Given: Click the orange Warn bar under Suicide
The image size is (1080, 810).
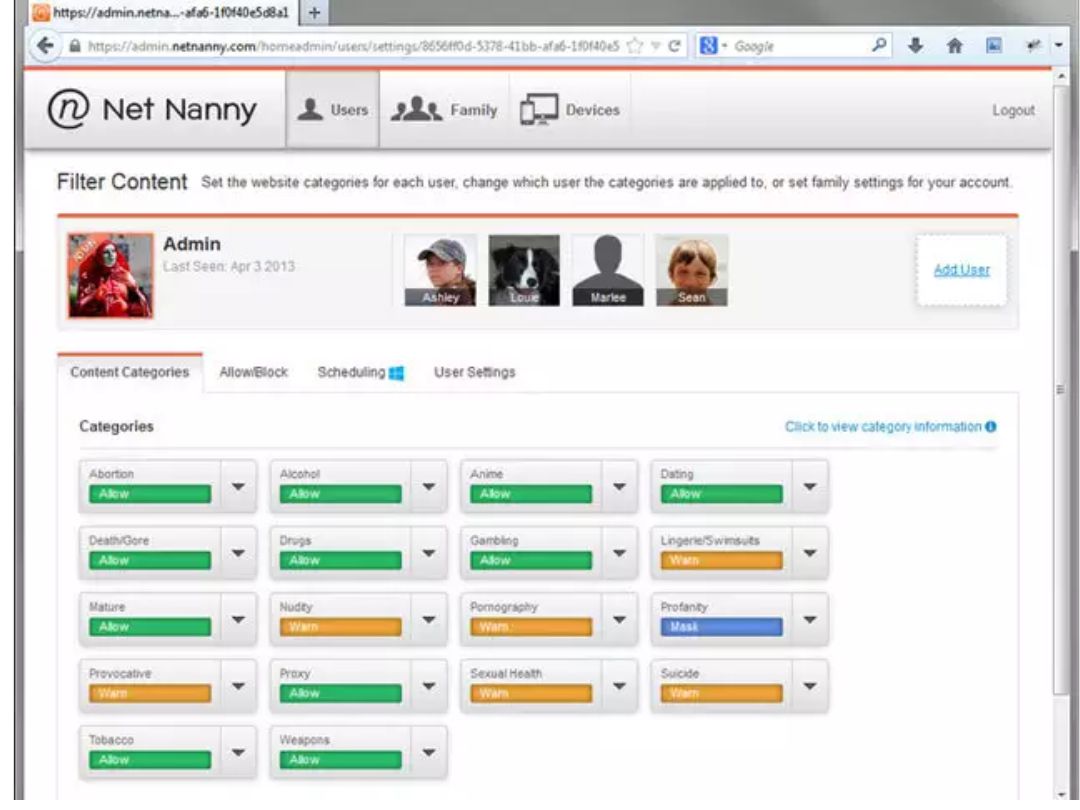Looking at the screenshot, I should (721, 694).
